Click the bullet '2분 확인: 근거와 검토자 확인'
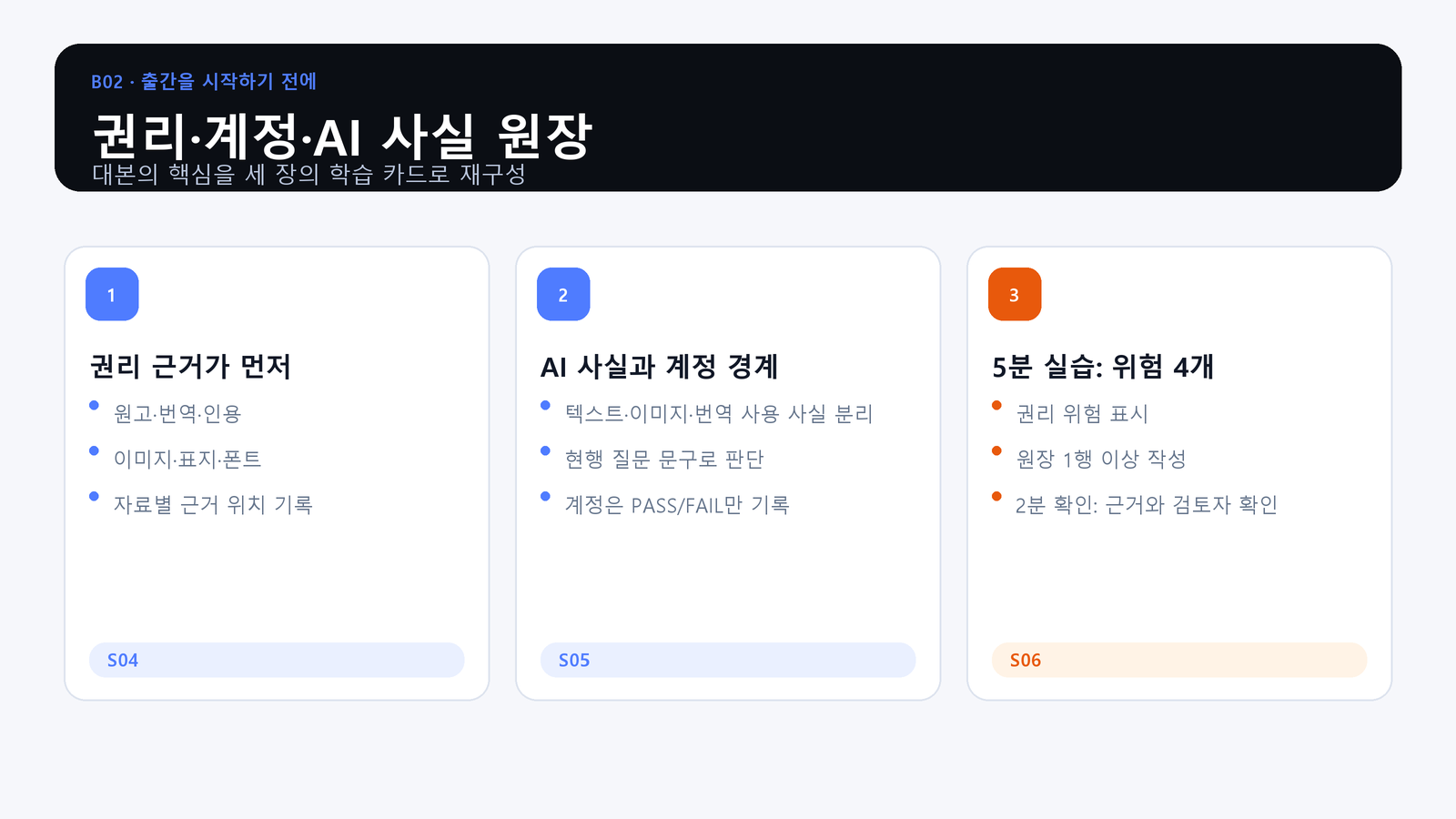This screenshot has width=1456, height=819. 1147,504
